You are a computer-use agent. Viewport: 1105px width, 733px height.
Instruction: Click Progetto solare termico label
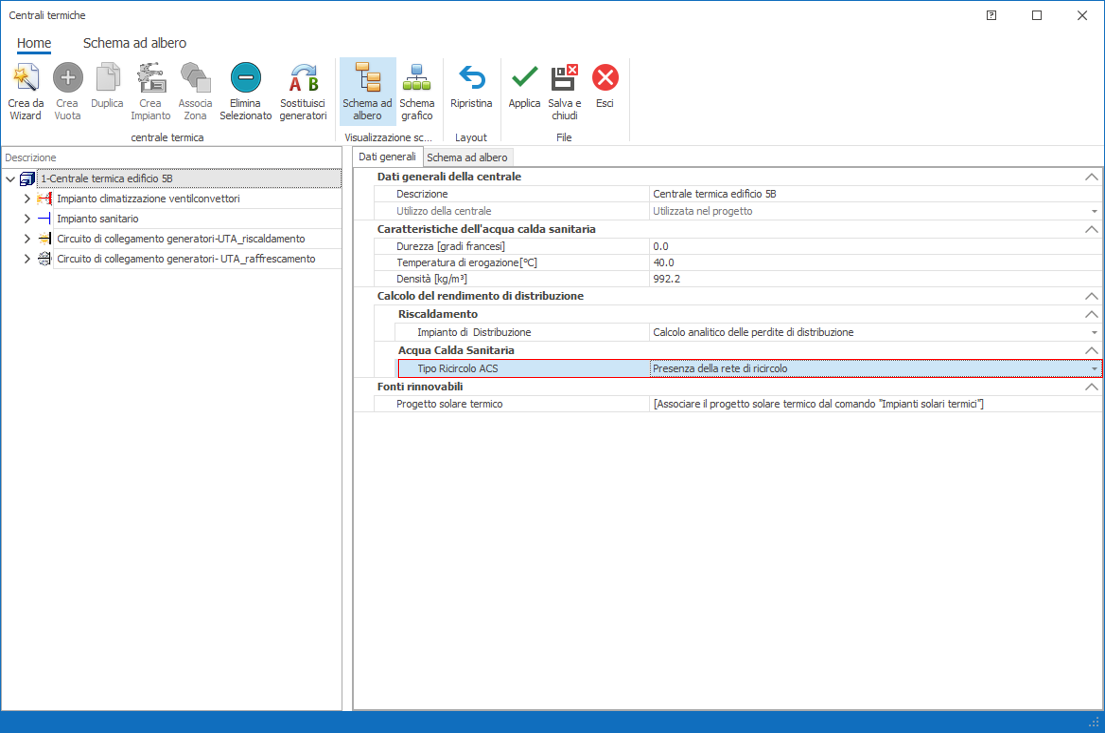(449, 404)
